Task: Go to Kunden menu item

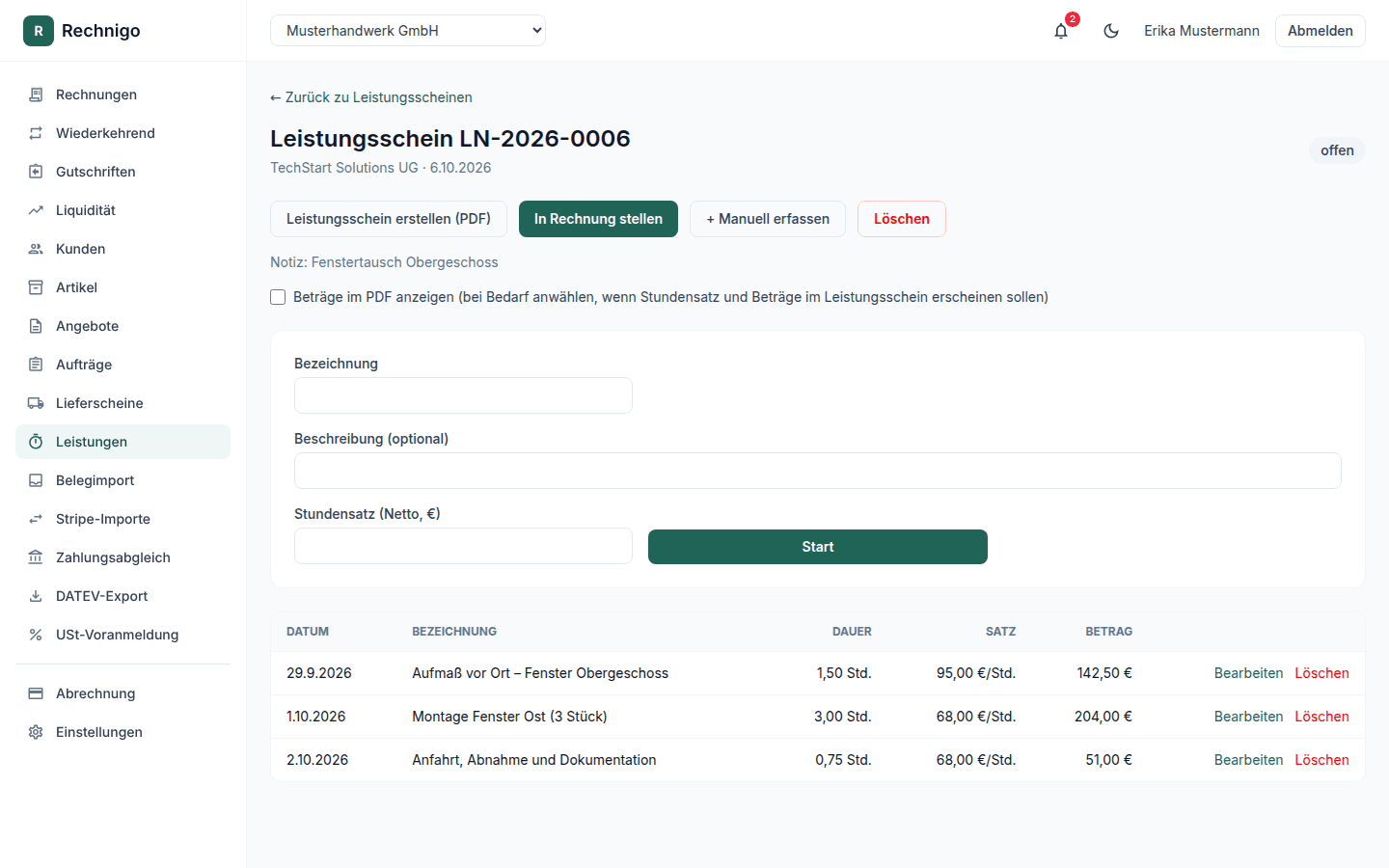Action: click(x=123, y=249)
